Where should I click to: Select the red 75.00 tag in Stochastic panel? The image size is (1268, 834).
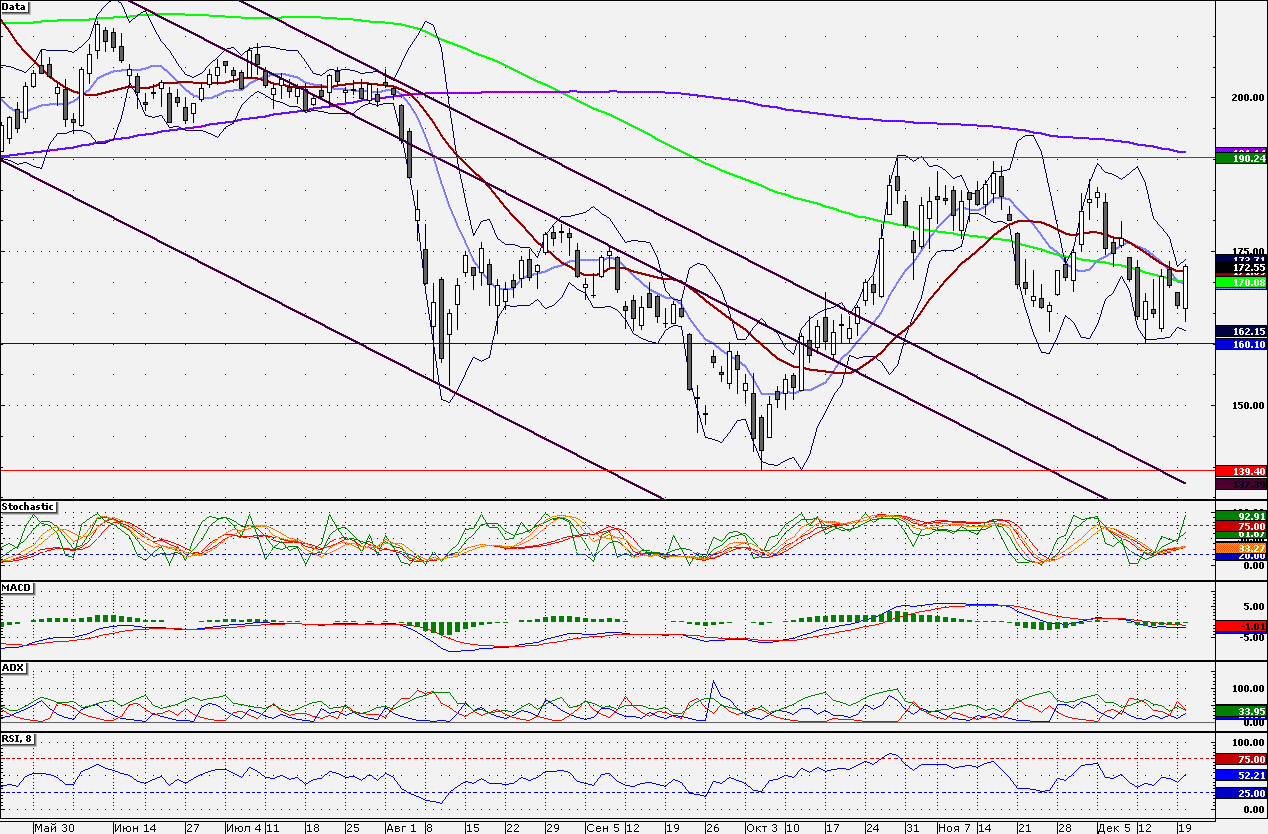point(1241,527)
